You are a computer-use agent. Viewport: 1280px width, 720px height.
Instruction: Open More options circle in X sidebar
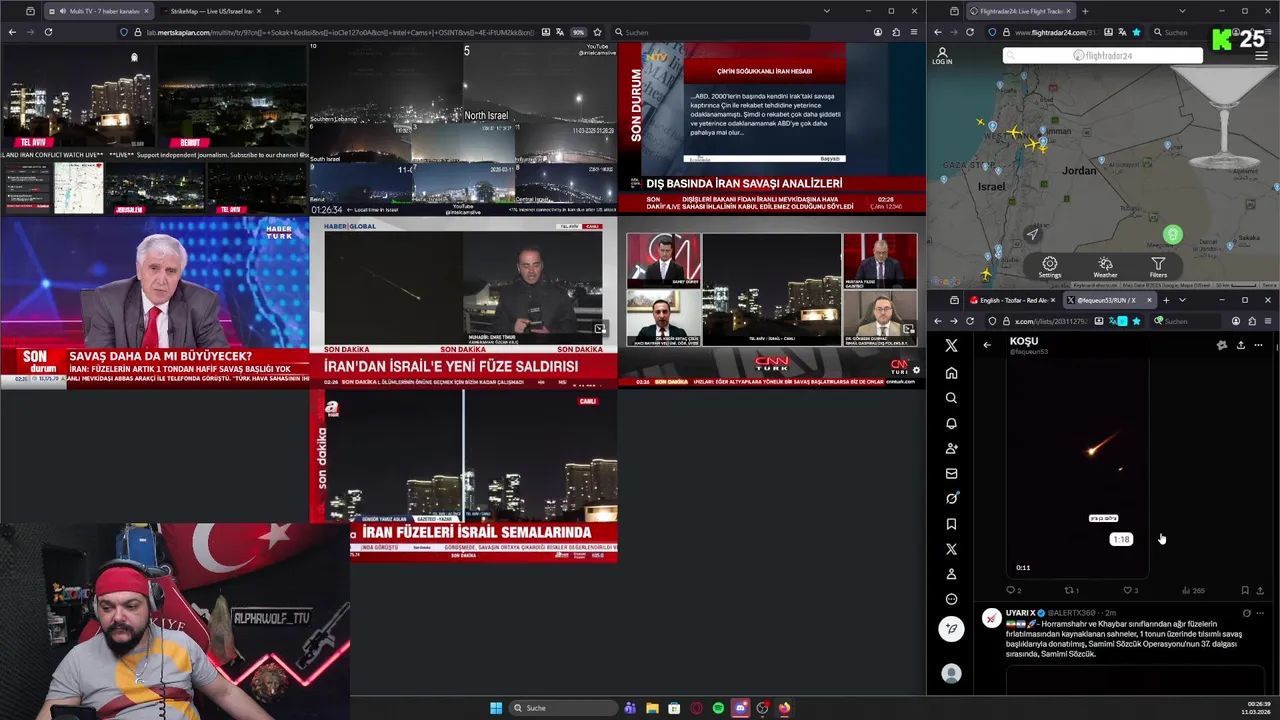point(951,599)
